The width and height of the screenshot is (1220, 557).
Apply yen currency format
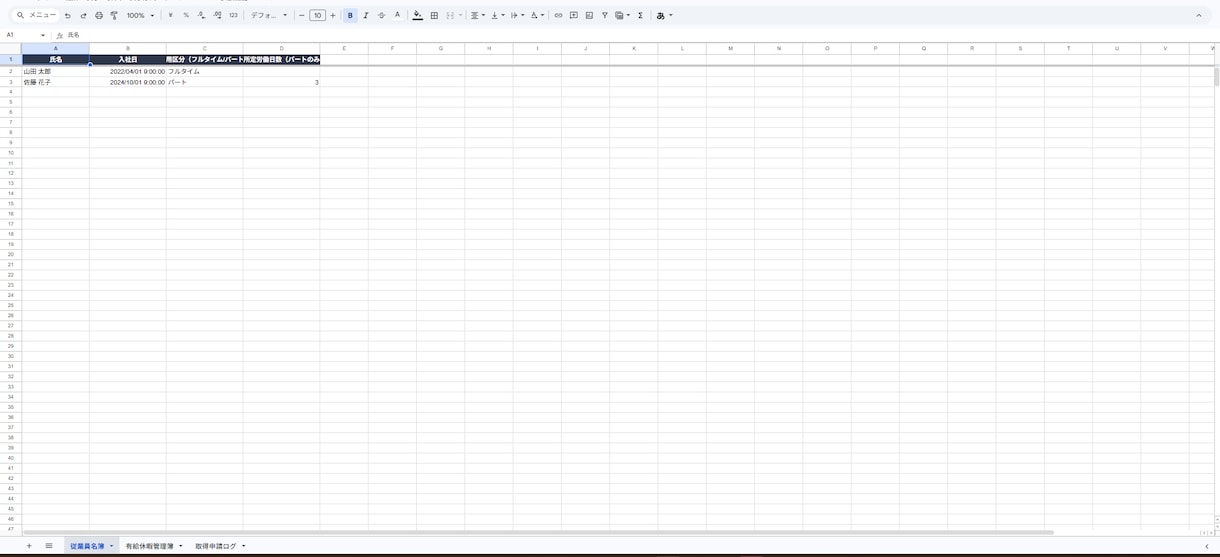(170, 15)
